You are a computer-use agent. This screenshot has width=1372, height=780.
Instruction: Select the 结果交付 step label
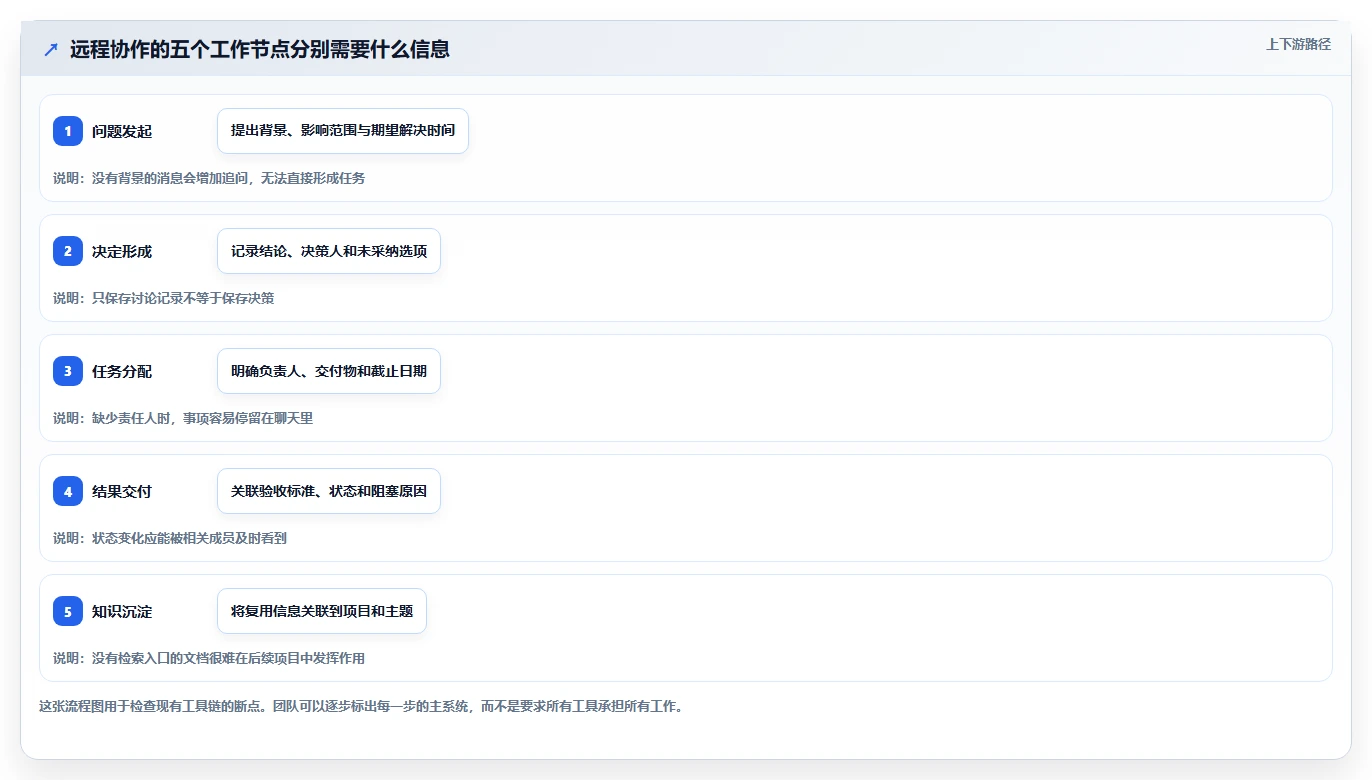pyautogui.click(x=122, y=491)
